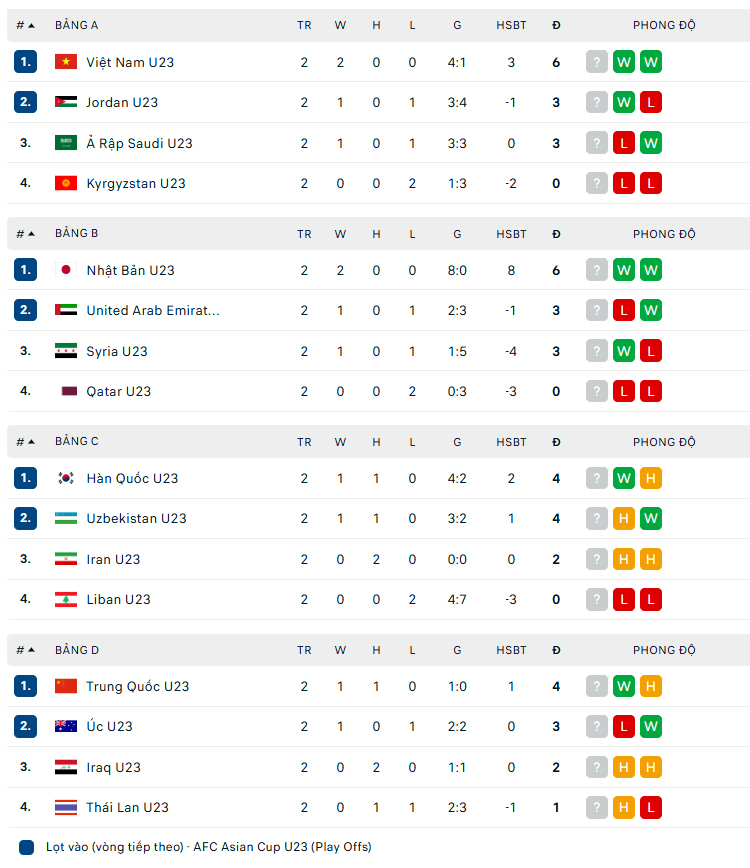Sort Bảng B using the # arrow
The width and height of the screenshot is (750, 868).
[x=31, y=233]
